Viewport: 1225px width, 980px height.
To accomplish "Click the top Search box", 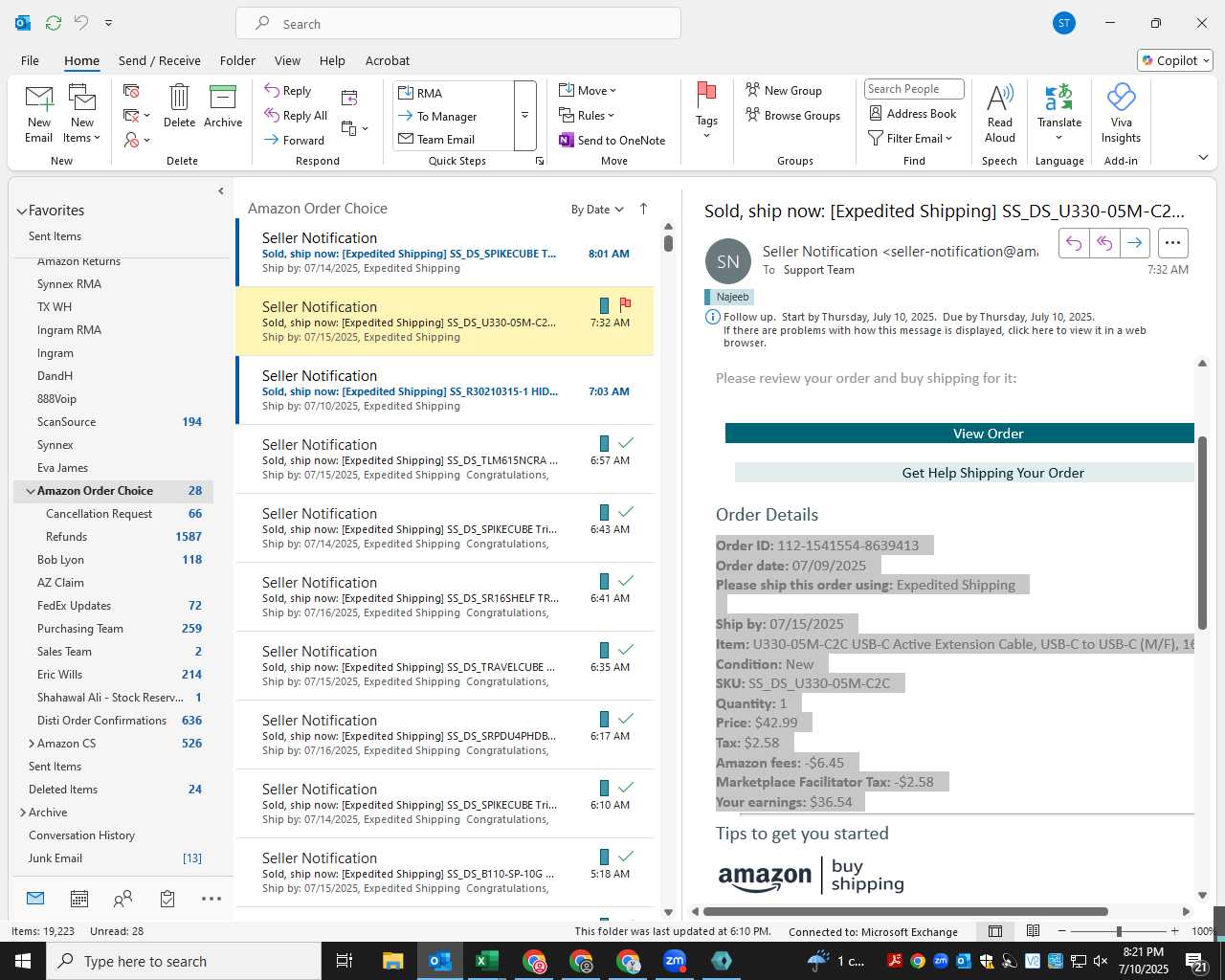I will 458,24.
